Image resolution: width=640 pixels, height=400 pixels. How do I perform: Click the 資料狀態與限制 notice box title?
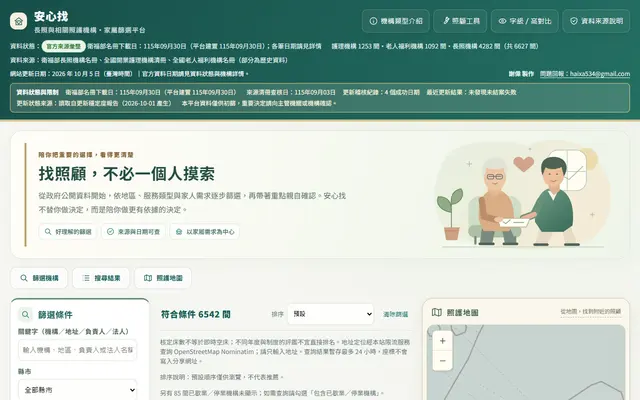(x=37, y=92)
